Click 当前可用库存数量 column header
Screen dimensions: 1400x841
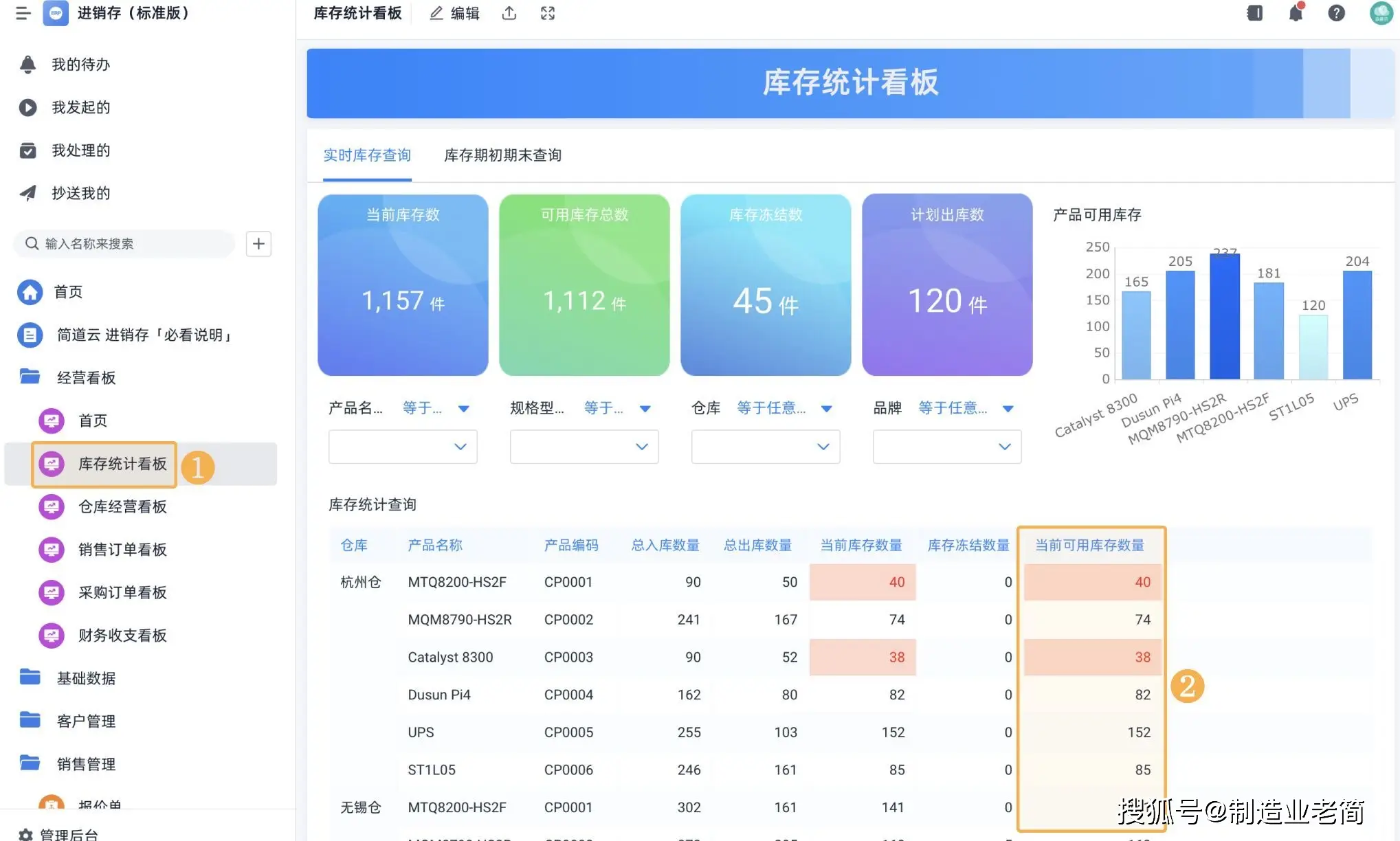[1089, 546]
